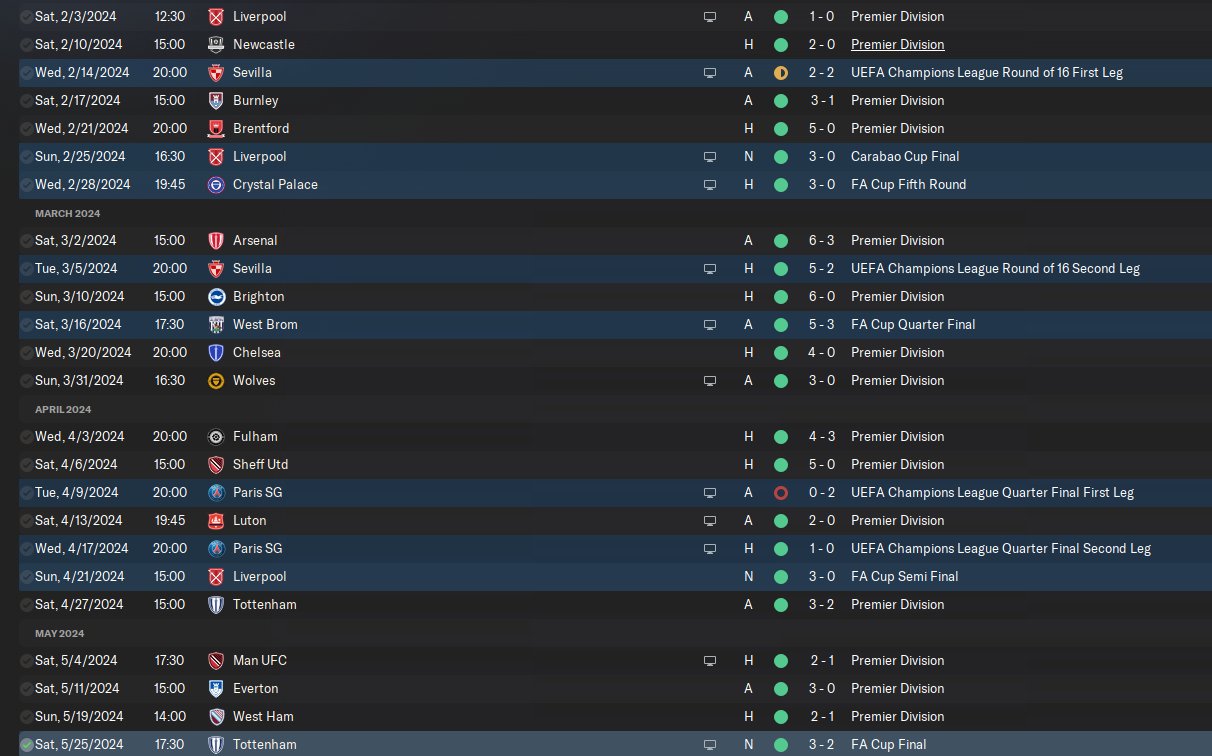This screenshot has height=756, width=1212.
Task: Click the TV broadcast icon for Carabao Cup Final
Action: (x=710, y=157)
